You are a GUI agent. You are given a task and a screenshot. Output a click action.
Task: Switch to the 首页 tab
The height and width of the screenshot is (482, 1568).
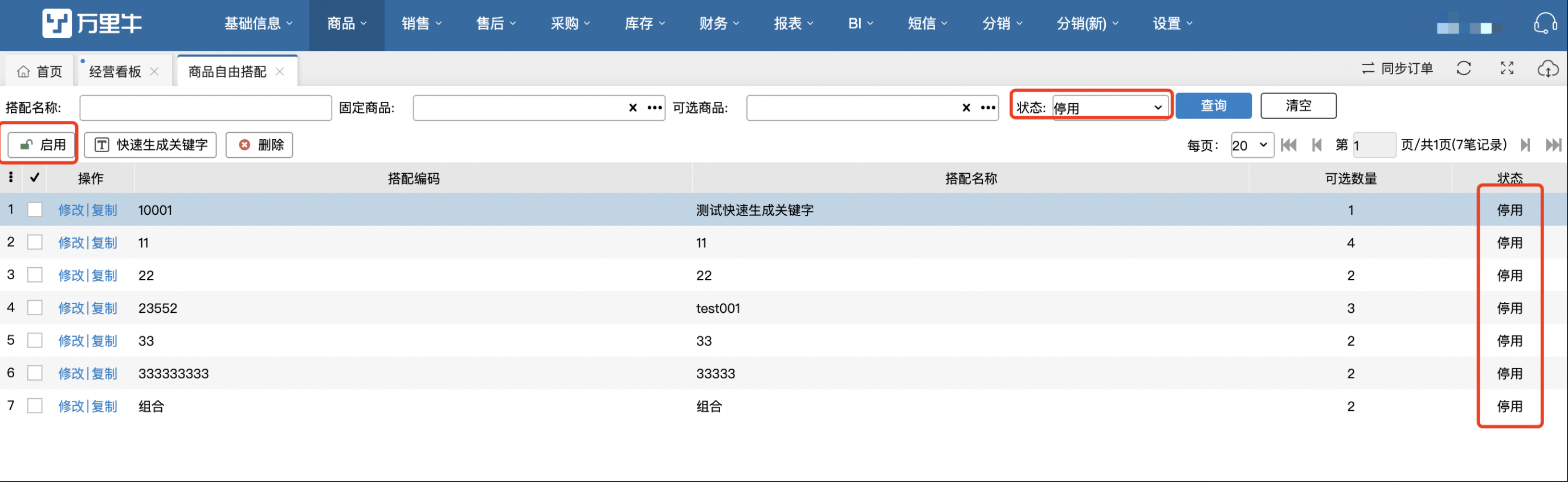pos(39,71)
